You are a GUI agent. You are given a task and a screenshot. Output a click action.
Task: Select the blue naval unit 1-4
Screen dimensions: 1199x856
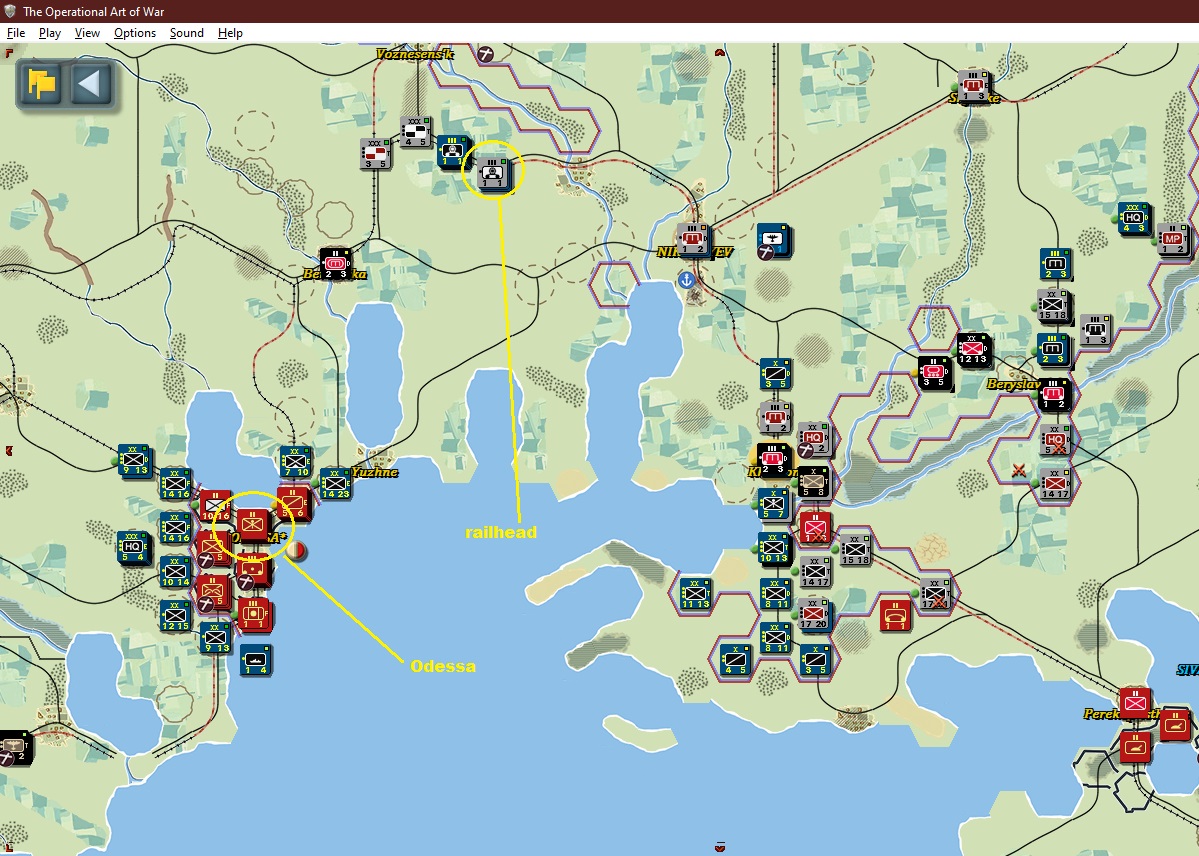click(255, 659)
